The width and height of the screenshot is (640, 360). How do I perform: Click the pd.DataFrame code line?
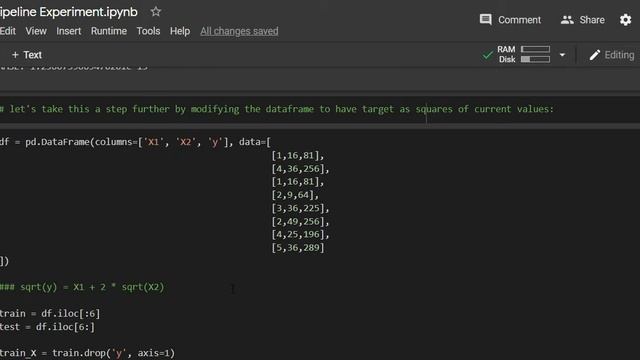point(135,142)
